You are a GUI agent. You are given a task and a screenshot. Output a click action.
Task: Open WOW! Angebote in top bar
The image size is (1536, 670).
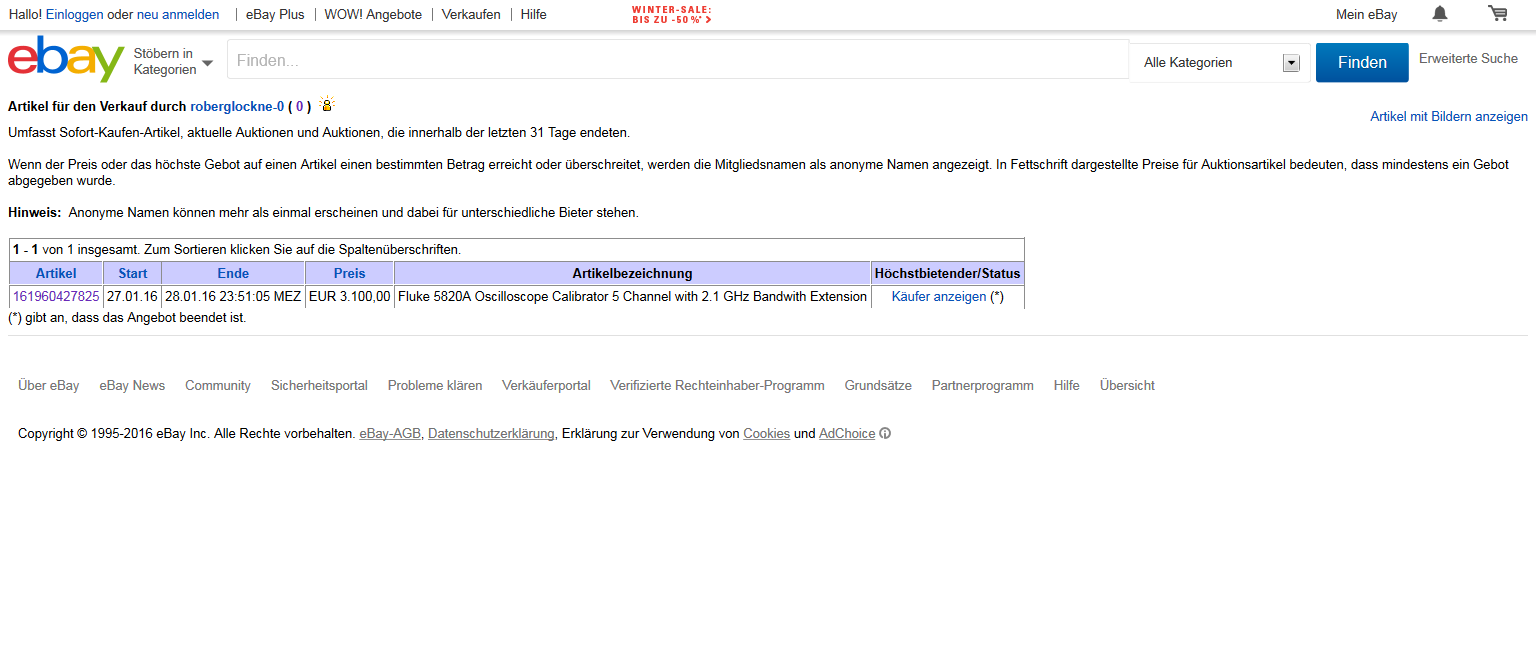pyautogui.click(x=373, y=15)
